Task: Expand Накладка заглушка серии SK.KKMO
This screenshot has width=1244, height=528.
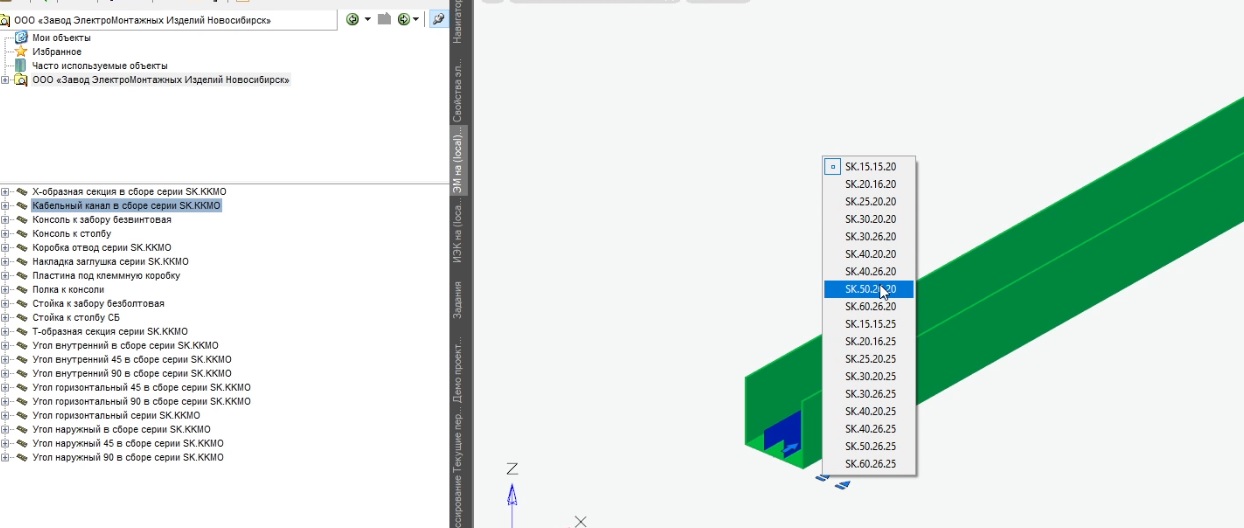Action: [5, 261]
